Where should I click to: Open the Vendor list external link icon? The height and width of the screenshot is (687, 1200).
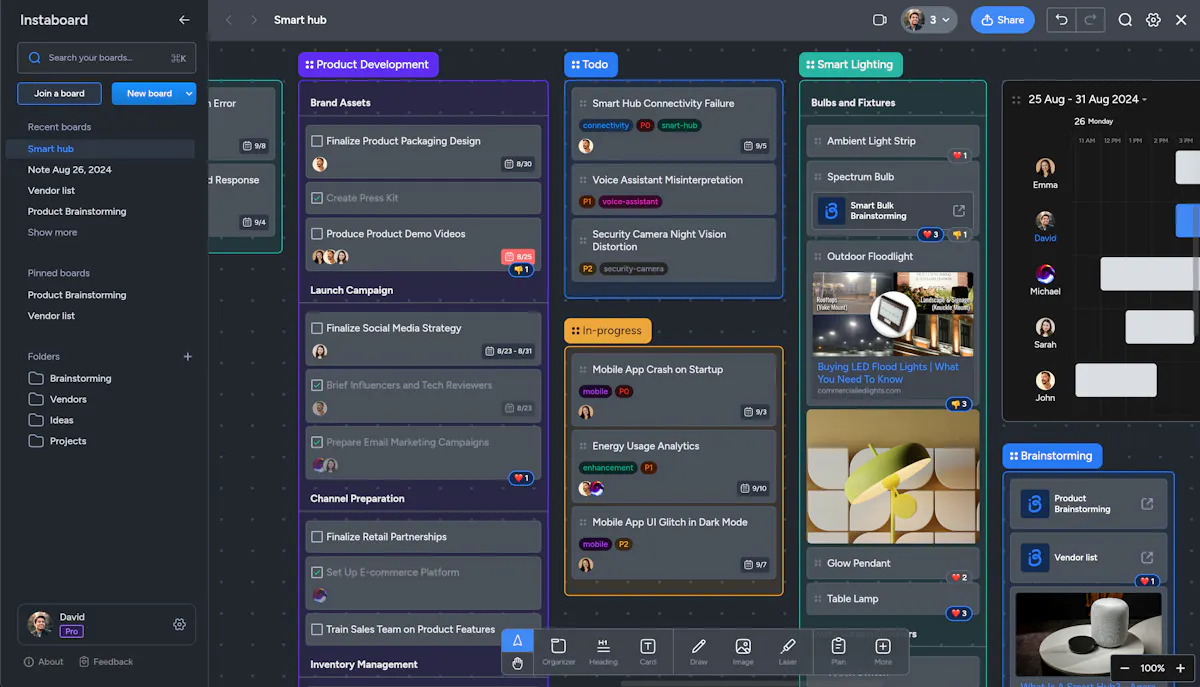[1147, 557]
